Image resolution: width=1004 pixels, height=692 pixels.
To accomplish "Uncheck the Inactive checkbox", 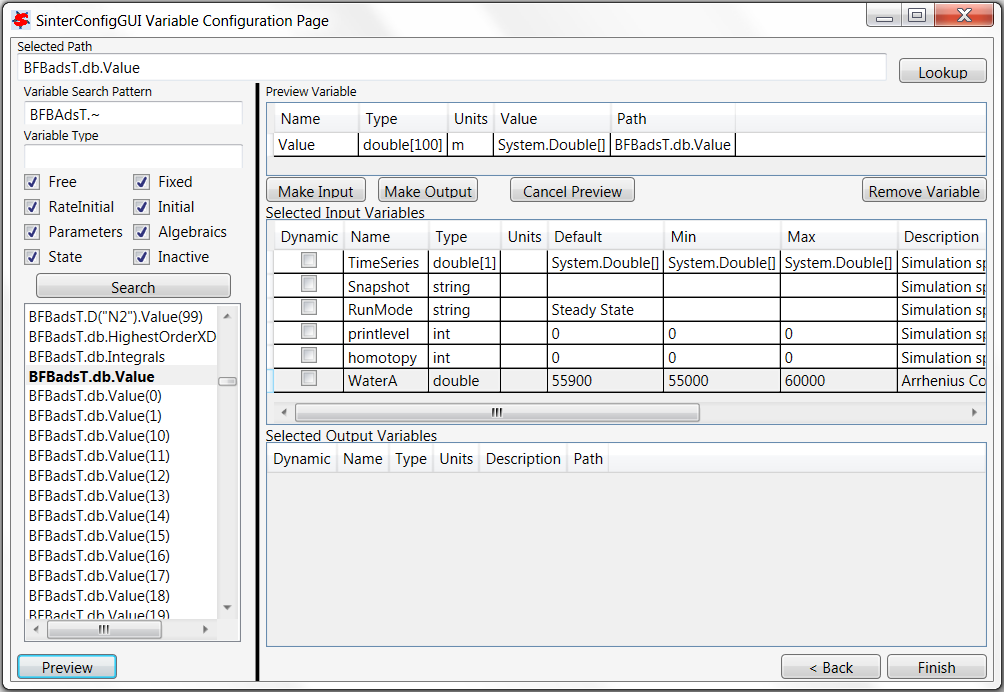I will click(141, 256).
